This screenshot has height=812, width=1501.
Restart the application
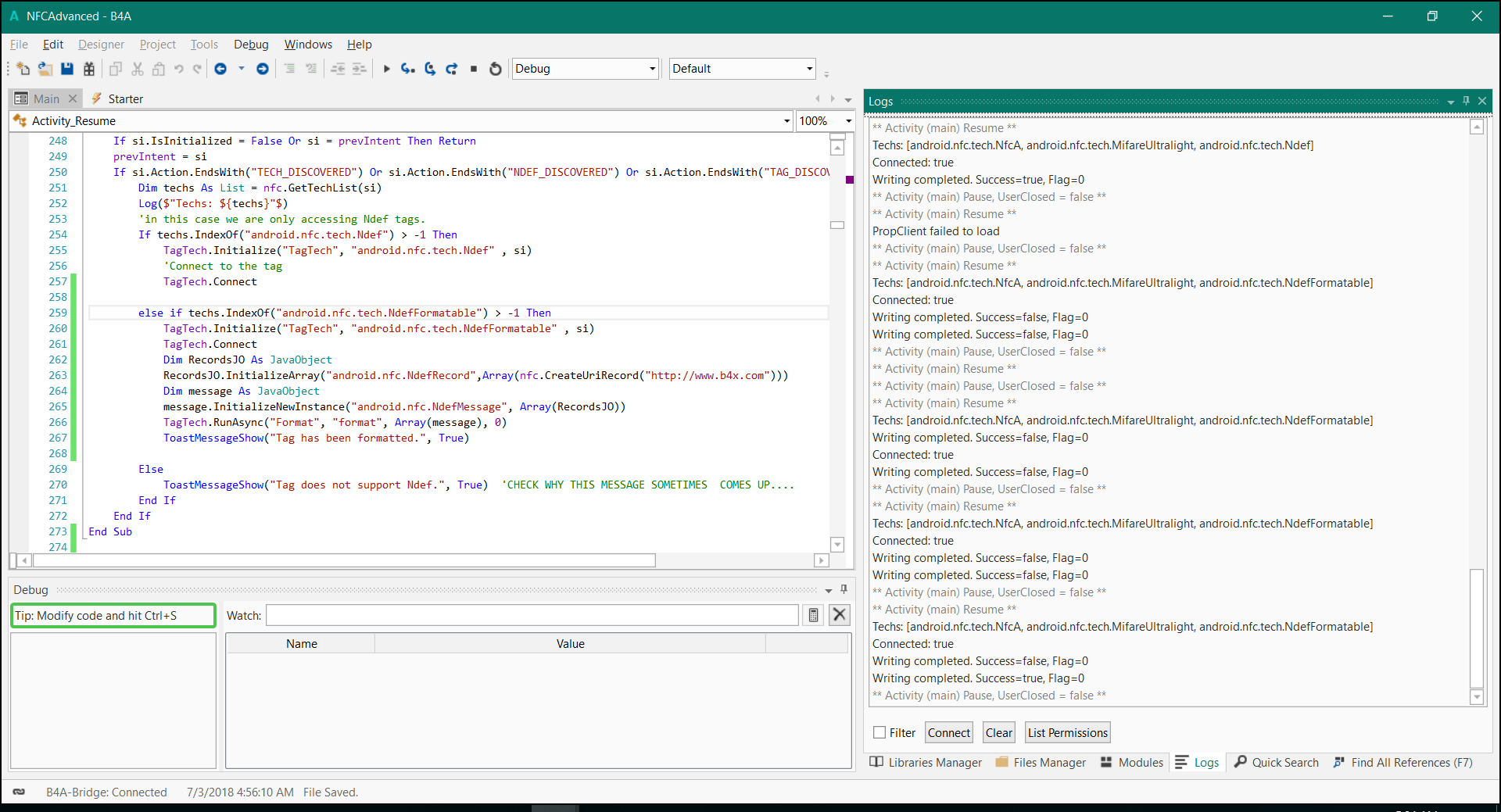click(495, 69)
